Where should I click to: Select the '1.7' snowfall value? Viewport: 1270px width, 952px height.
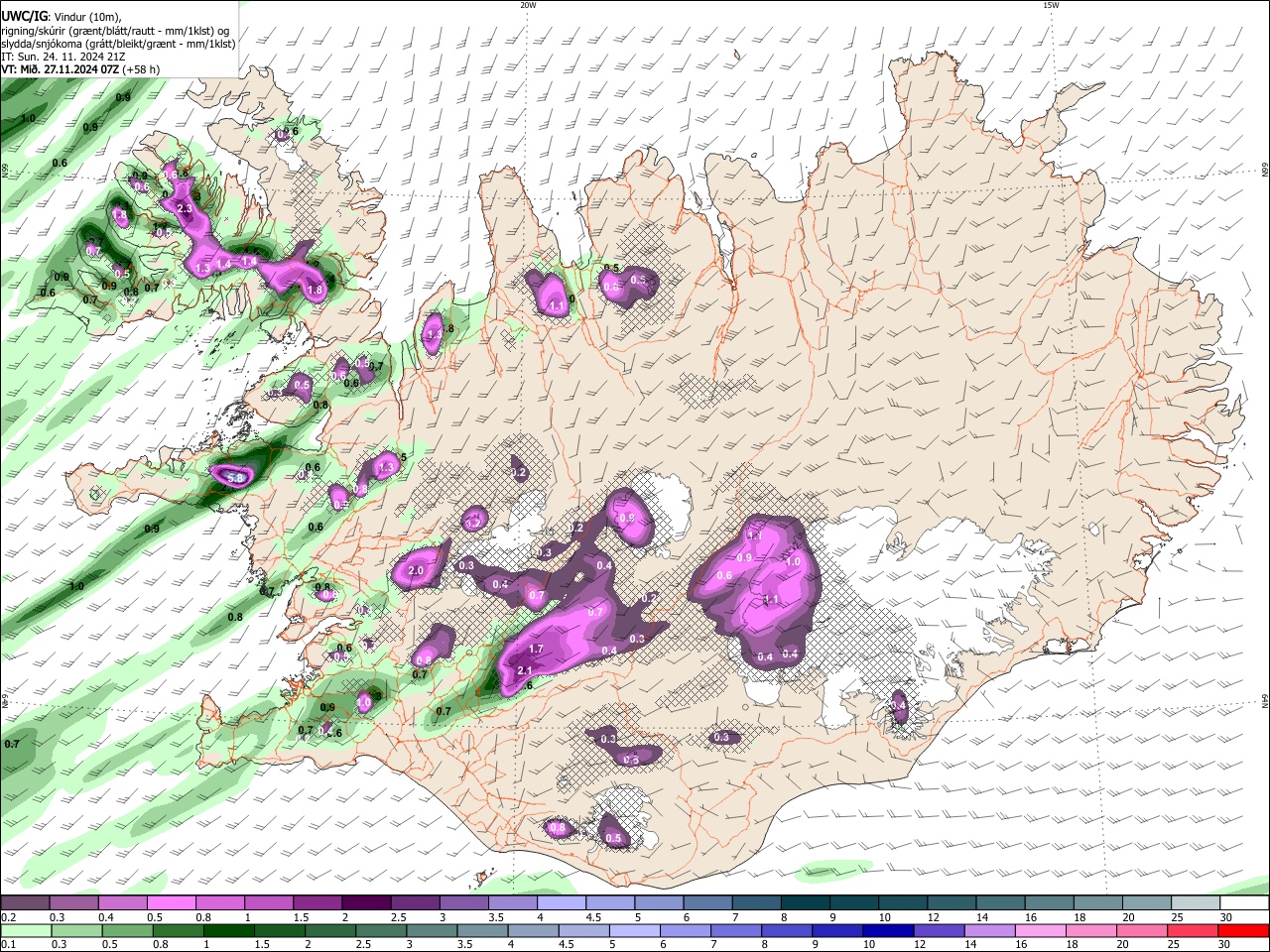pyautogui.click(x=537, y=650)
